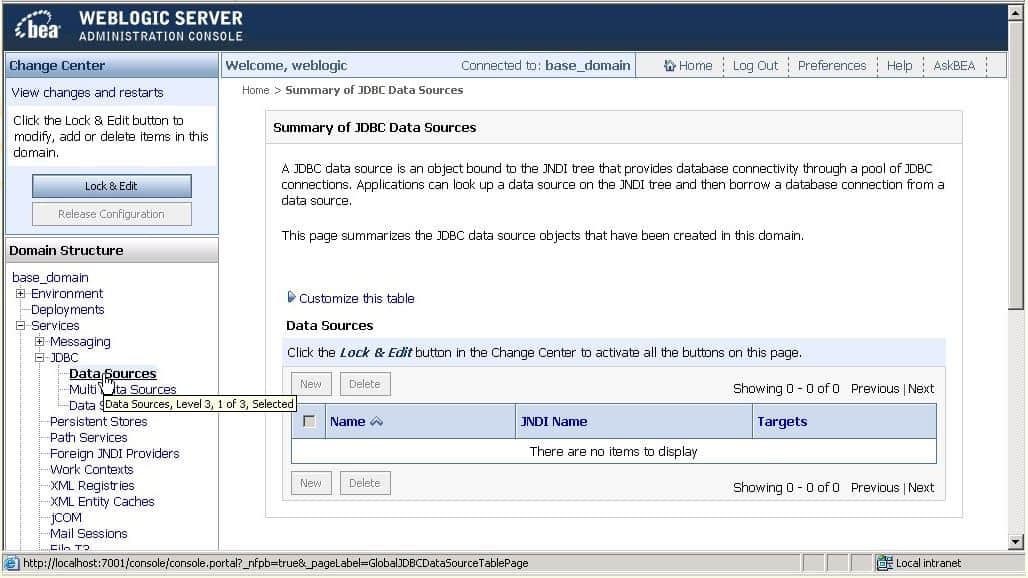This screenshot has height=578, width=1028.
Task: Collapse the JDBC tree node
Action: coord(39,357)
